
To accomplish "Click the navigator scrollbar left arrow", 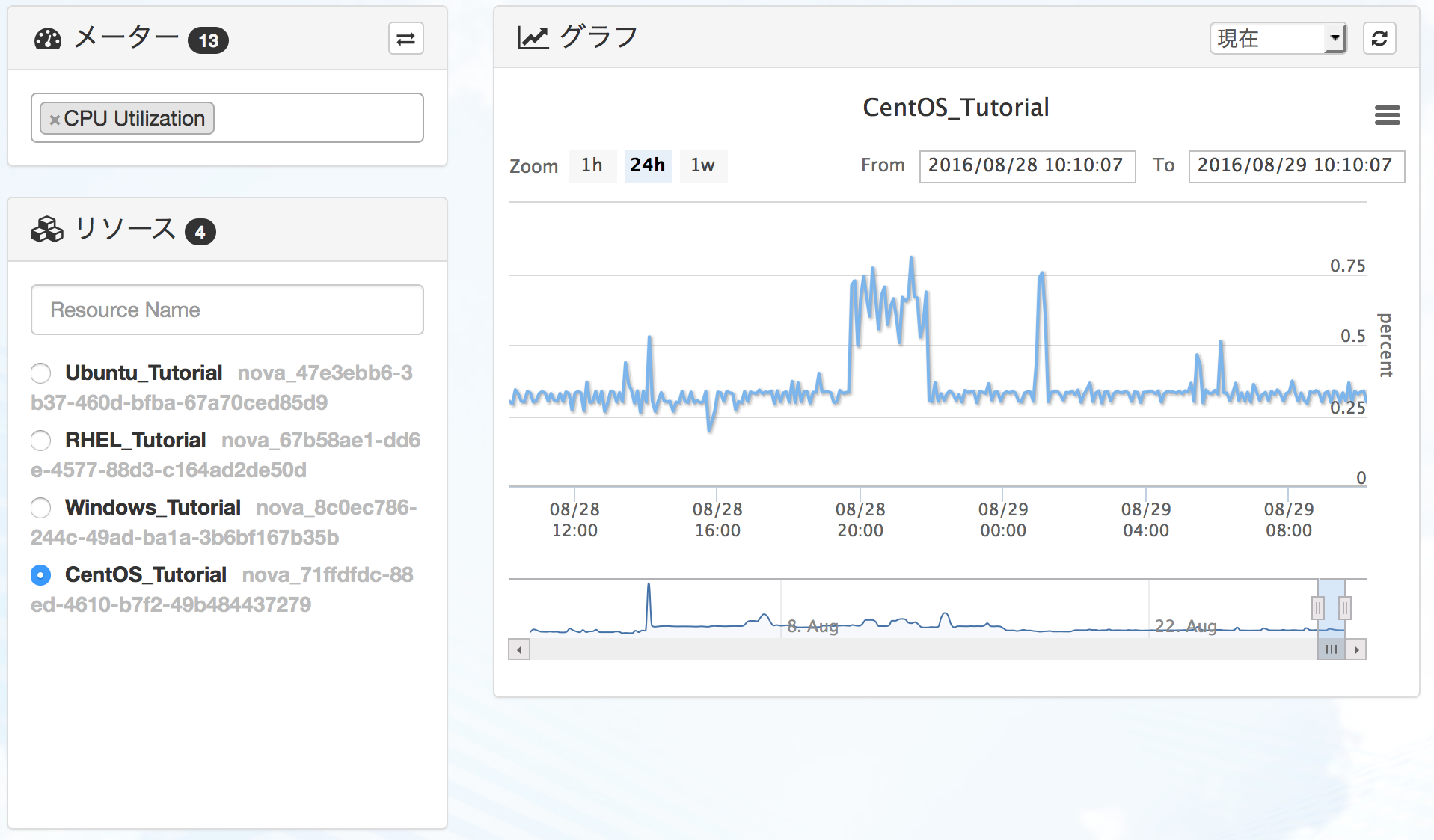I will pyautogui.click(x=519, y=649).
